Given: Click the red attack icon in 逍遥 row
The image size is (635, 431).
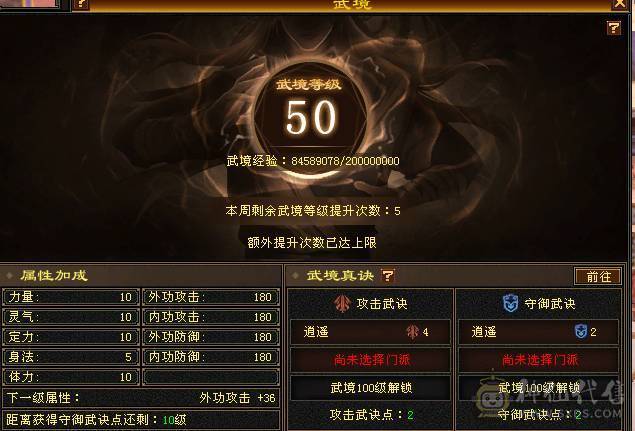Looking at the screenshot, I should (x=412, y=332).
